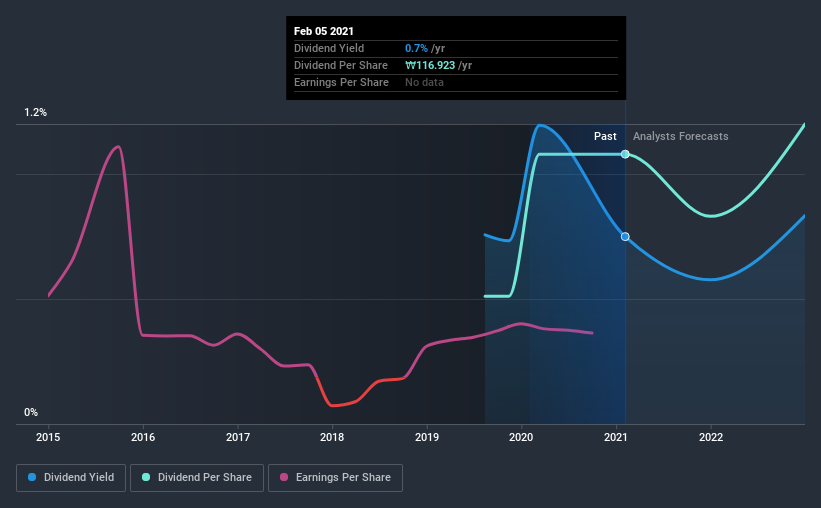Click the Feb 05 2021 tooltip date
The image size is (821, 508).
pos(324,31)
